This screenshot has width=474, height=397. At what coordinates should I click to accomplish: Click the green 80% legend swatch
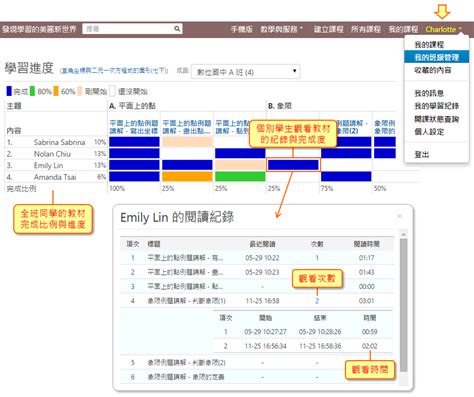click(x=32, y=91)
